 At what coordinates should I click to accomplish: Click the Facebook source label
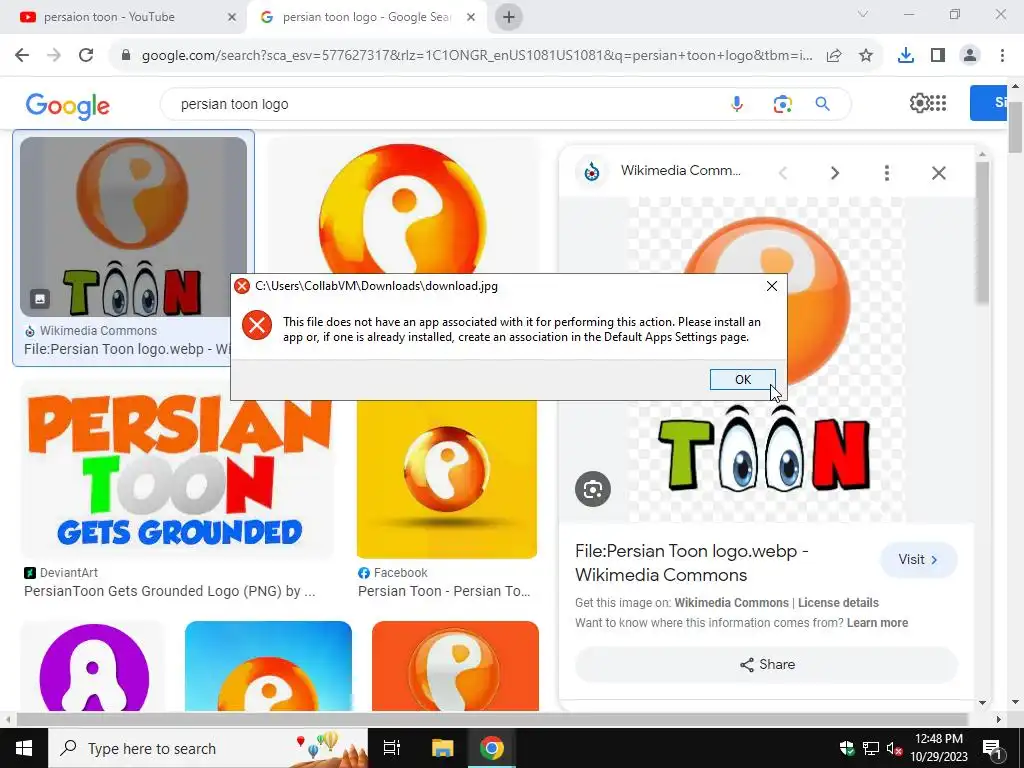click(x=392, y=573)
